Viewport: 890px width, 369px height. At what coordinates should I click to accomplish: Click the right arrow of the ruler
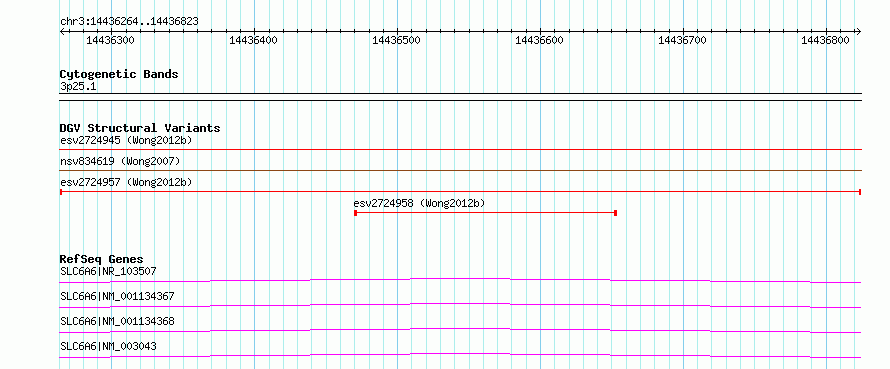(x=858, y=32)
